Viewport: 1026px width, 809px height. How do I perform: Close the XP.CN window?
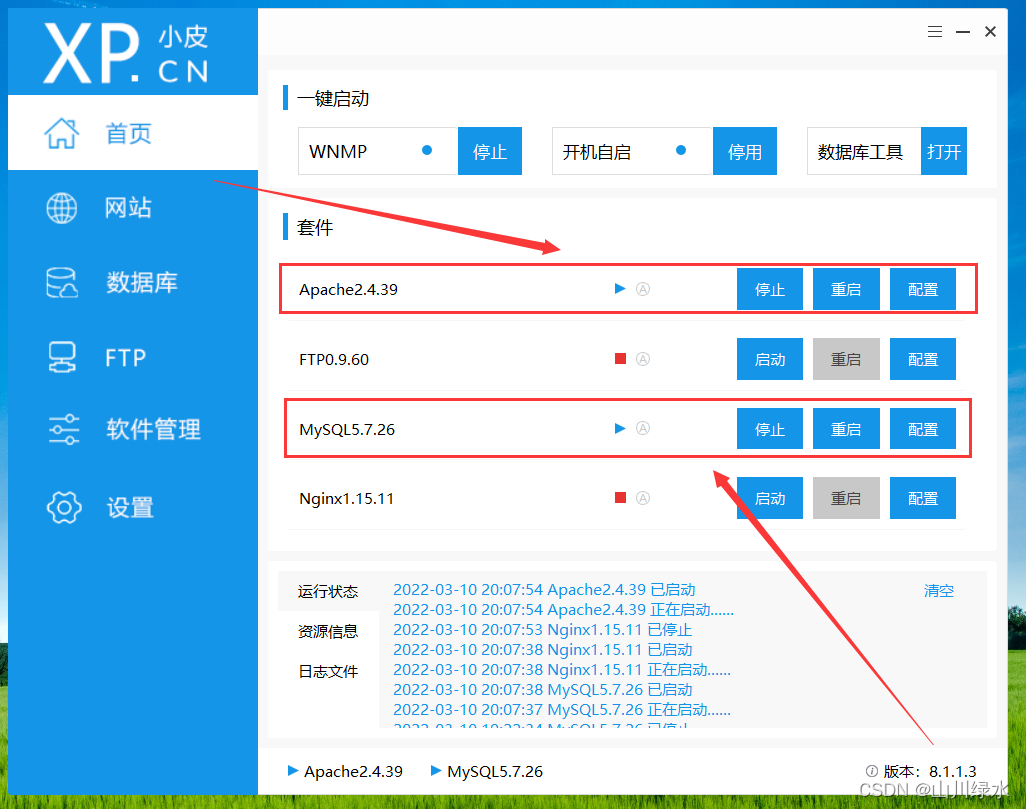click(991, 31)
